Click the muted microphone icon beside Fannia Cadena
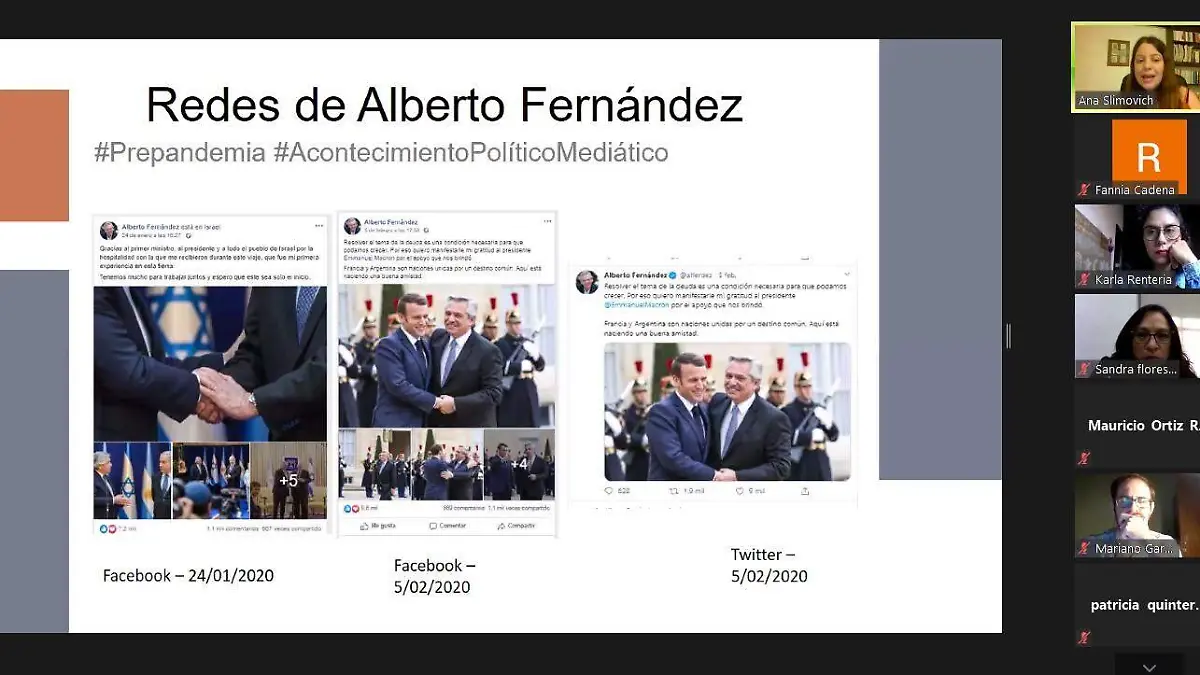Screen dimensions: 1200x675 (x=1083, y=190)
